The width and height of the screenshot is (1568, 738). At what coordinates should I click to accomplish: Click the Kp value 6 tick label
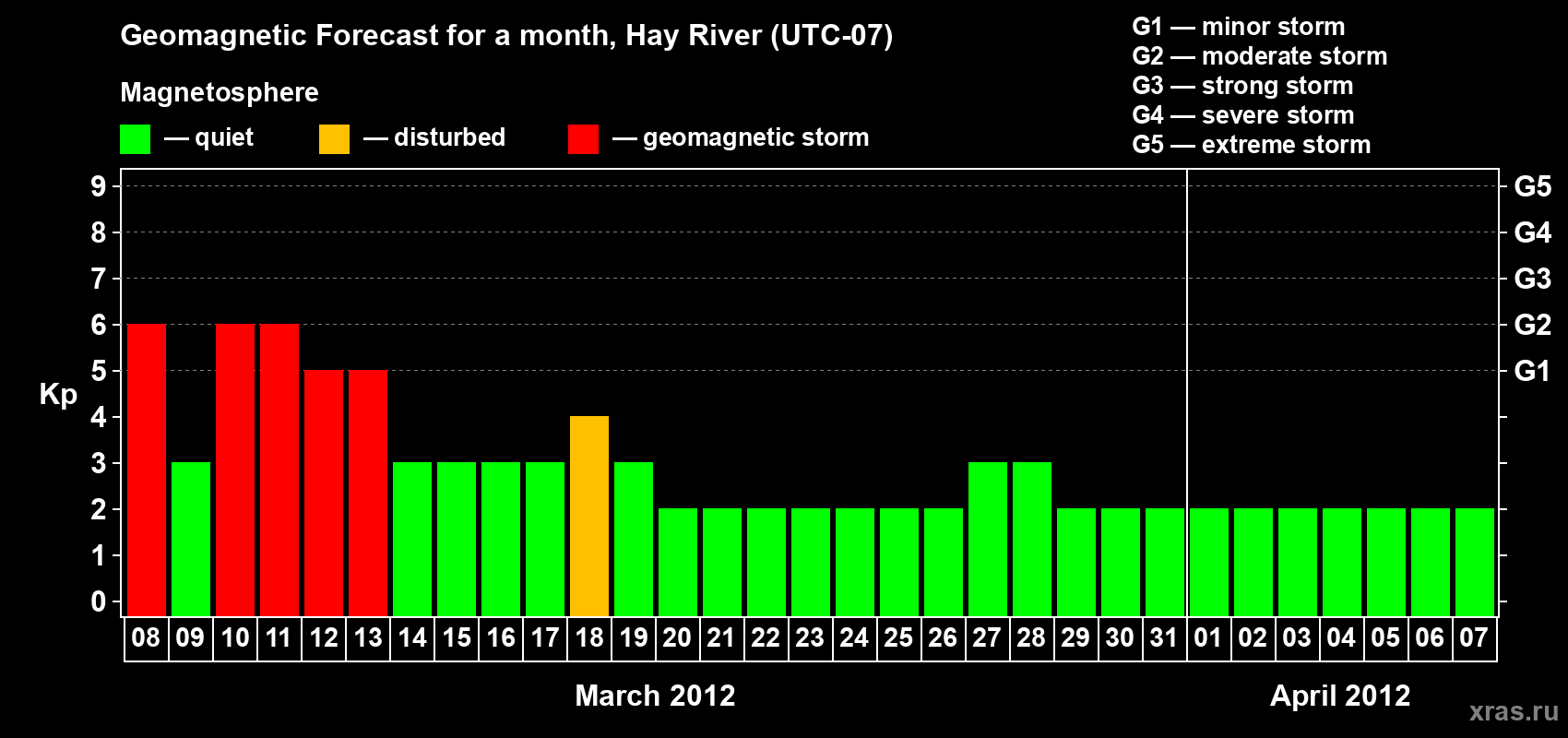(99, 325)
